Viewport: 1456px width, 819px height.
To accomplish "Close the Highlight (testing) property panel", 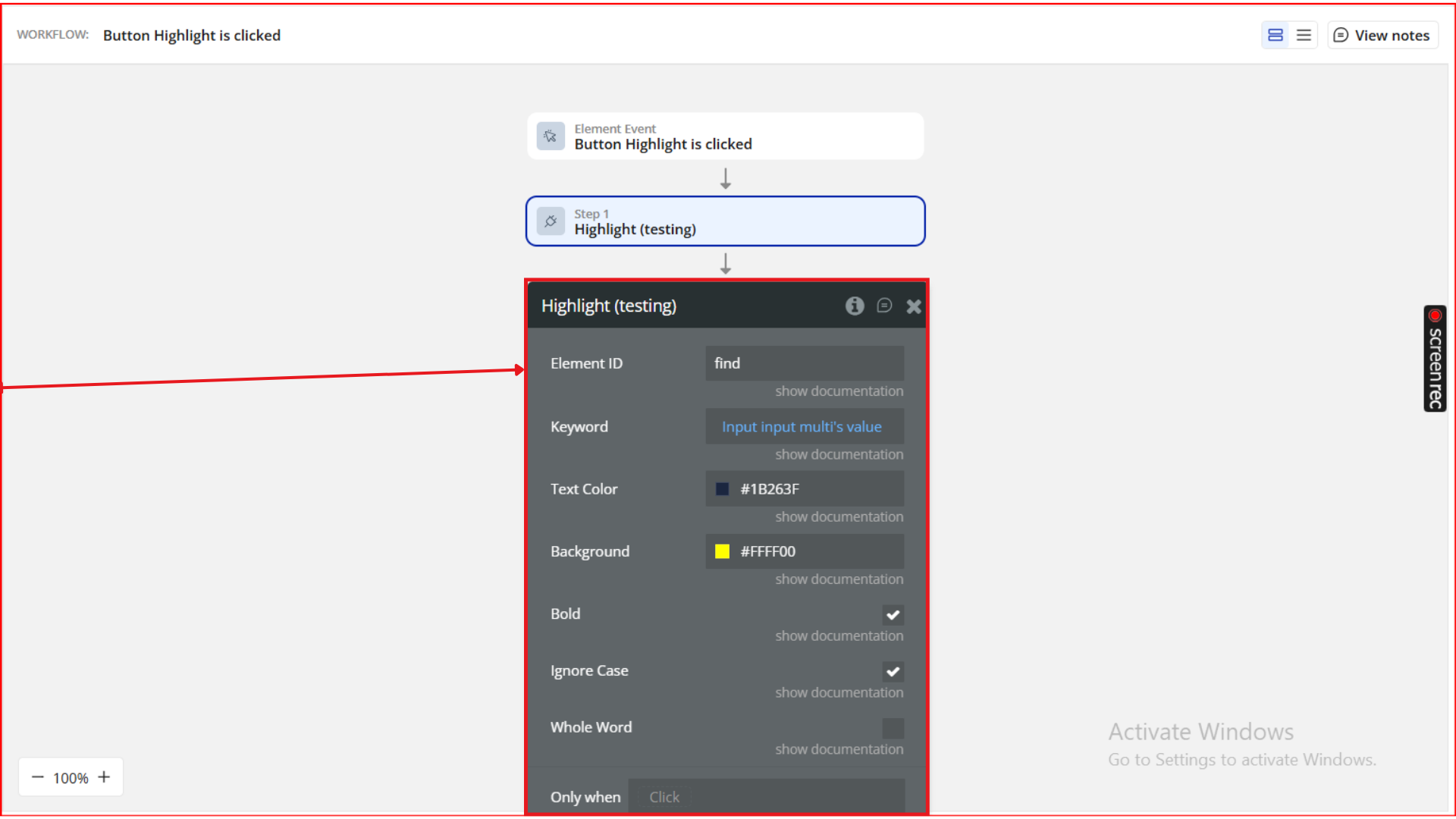I will (x=914, y=306).
